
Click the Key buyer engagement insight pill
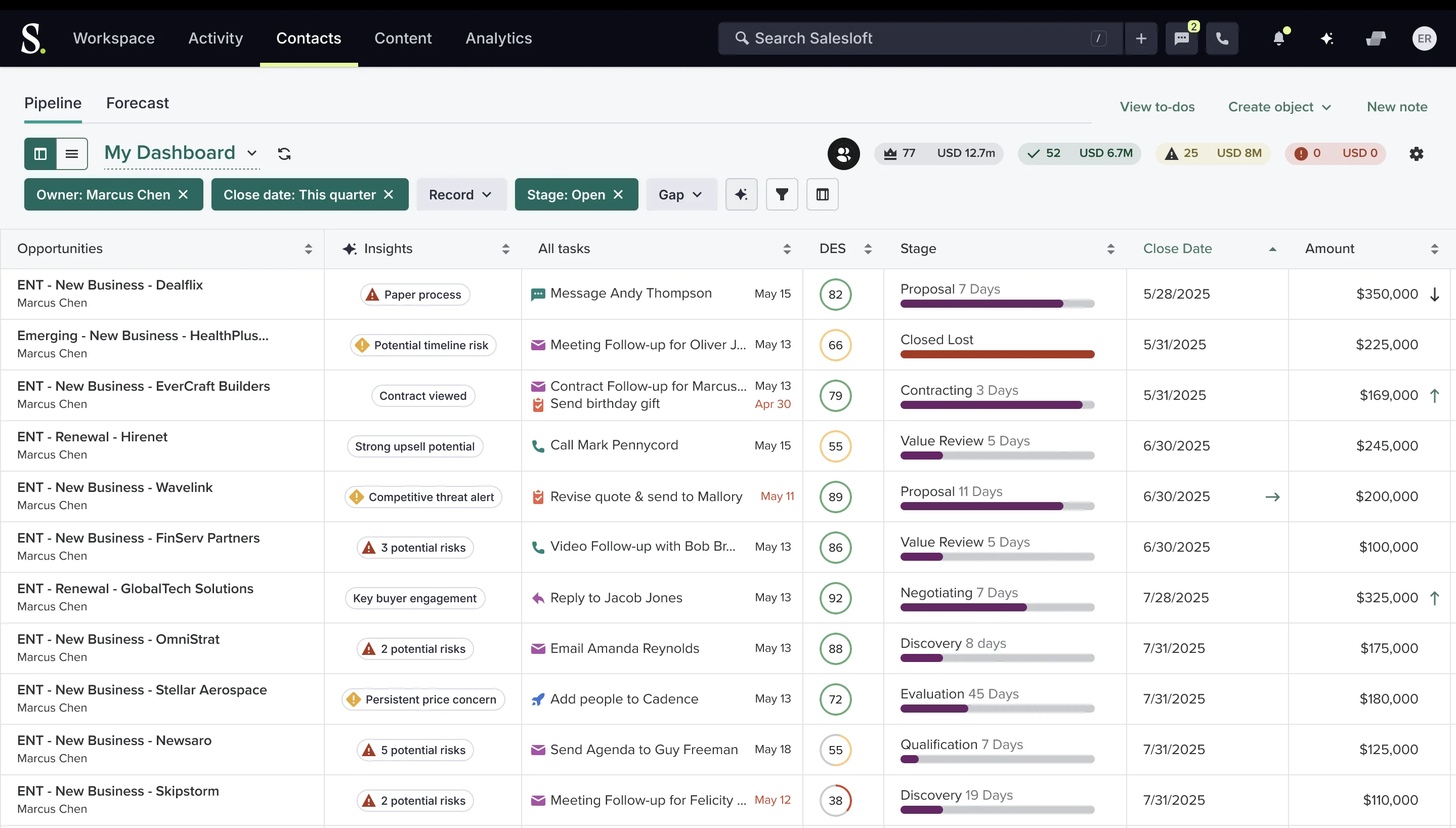pyautogui.click(x=415, y=598)
